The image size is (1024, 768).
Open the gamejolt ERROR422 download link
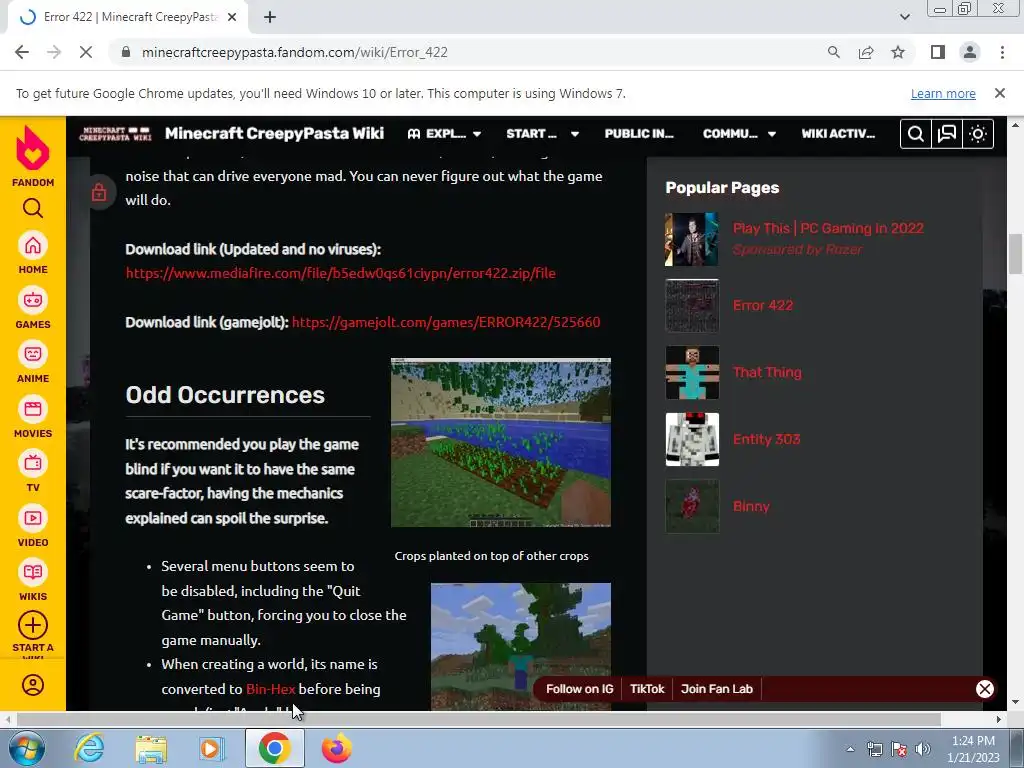tap(446, 322)
